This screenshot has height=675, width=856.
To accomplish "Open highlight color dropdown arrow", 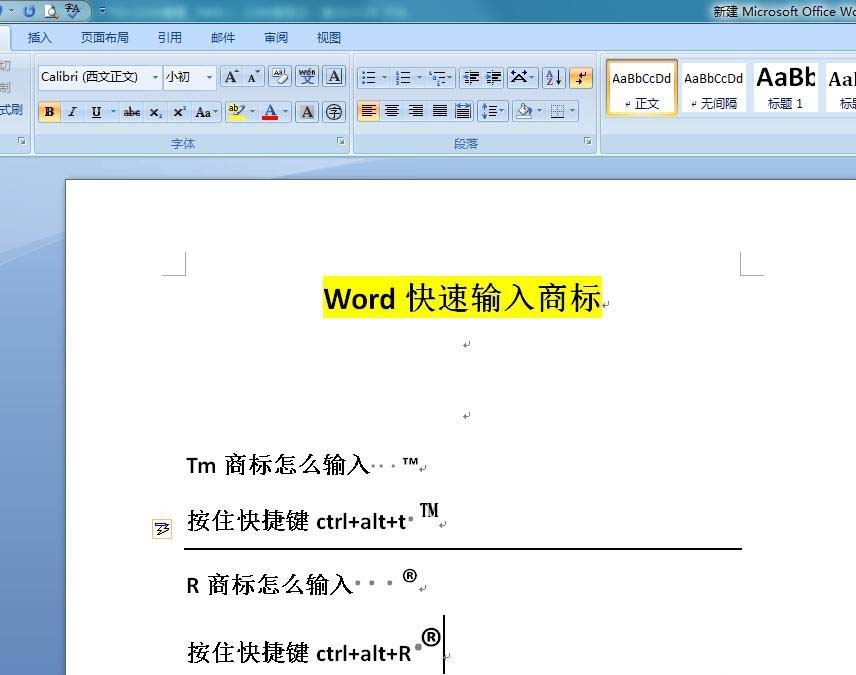I will 252,112.
